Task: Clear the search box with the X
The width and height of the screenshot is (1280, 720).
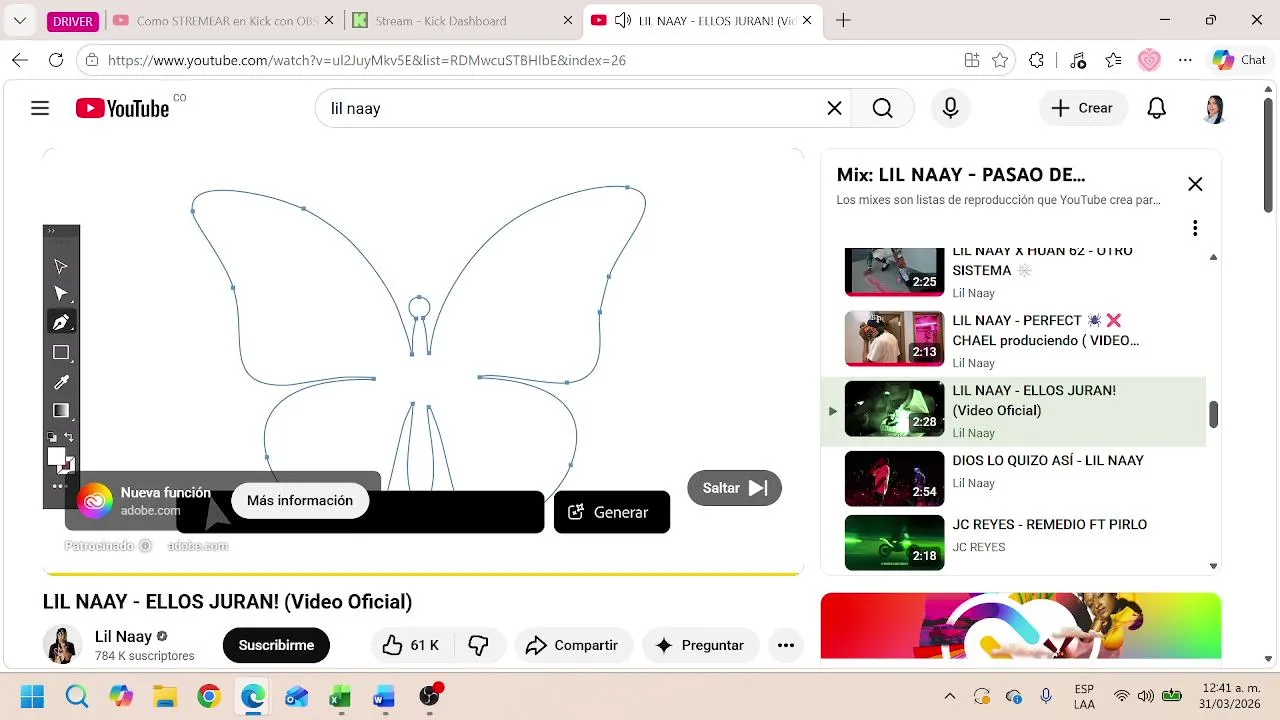Action: click(834, 108)
